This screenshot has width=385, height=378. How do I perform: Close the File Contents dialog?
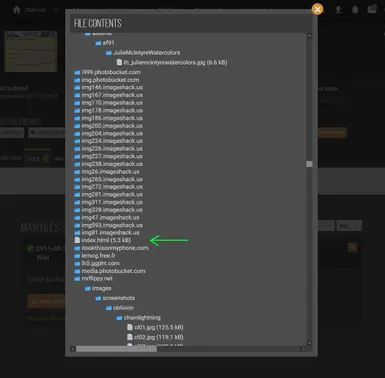tap(317, 9)
